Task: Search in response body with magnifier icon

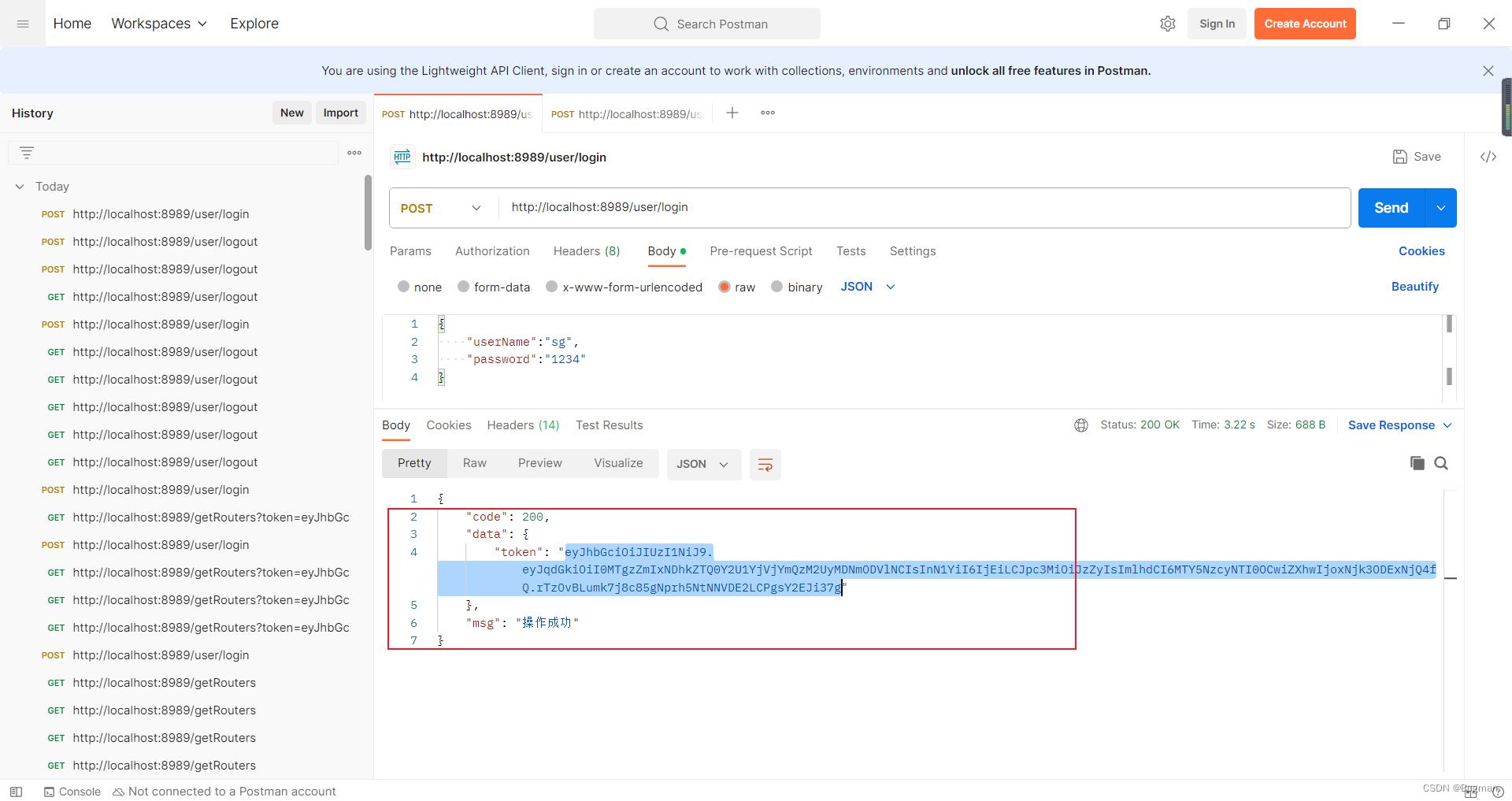Action: [1441, 463]
